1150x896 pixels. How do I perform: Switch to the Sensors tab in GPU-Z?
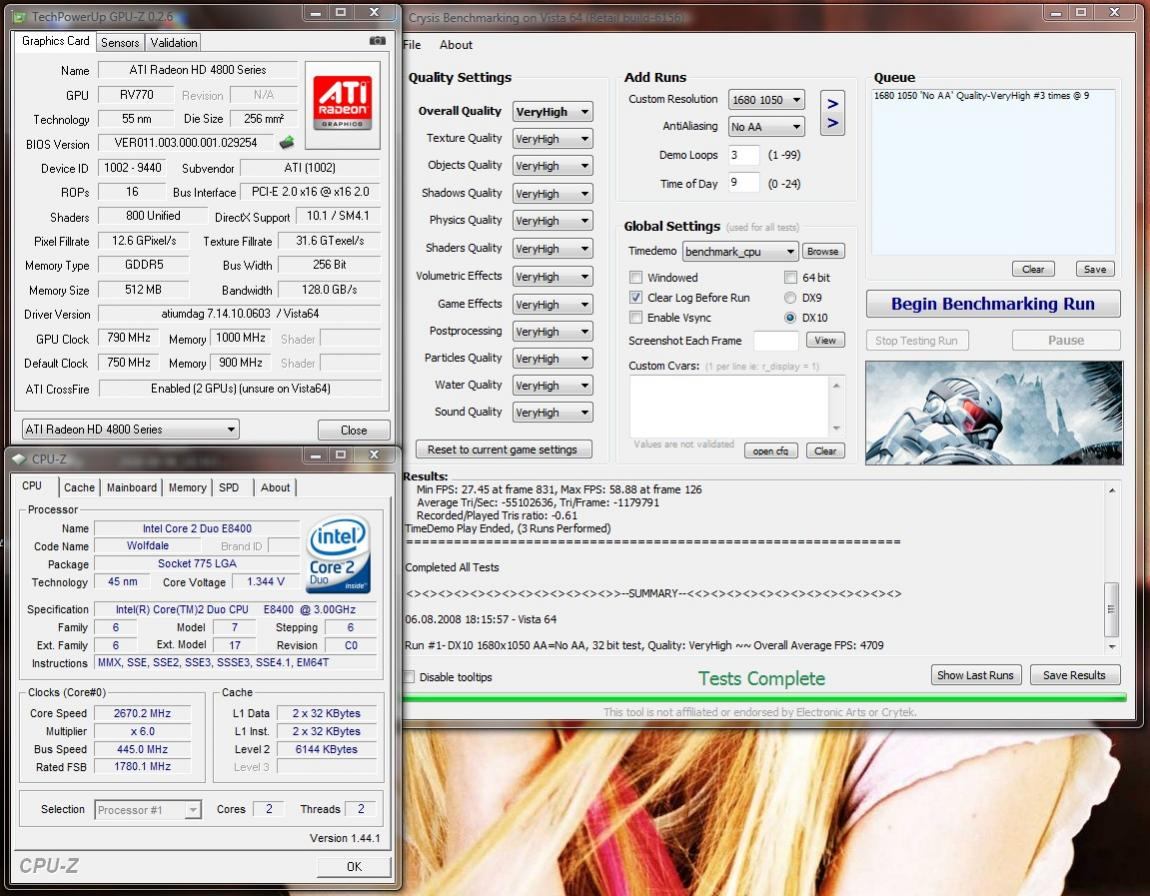pos(120,43)
